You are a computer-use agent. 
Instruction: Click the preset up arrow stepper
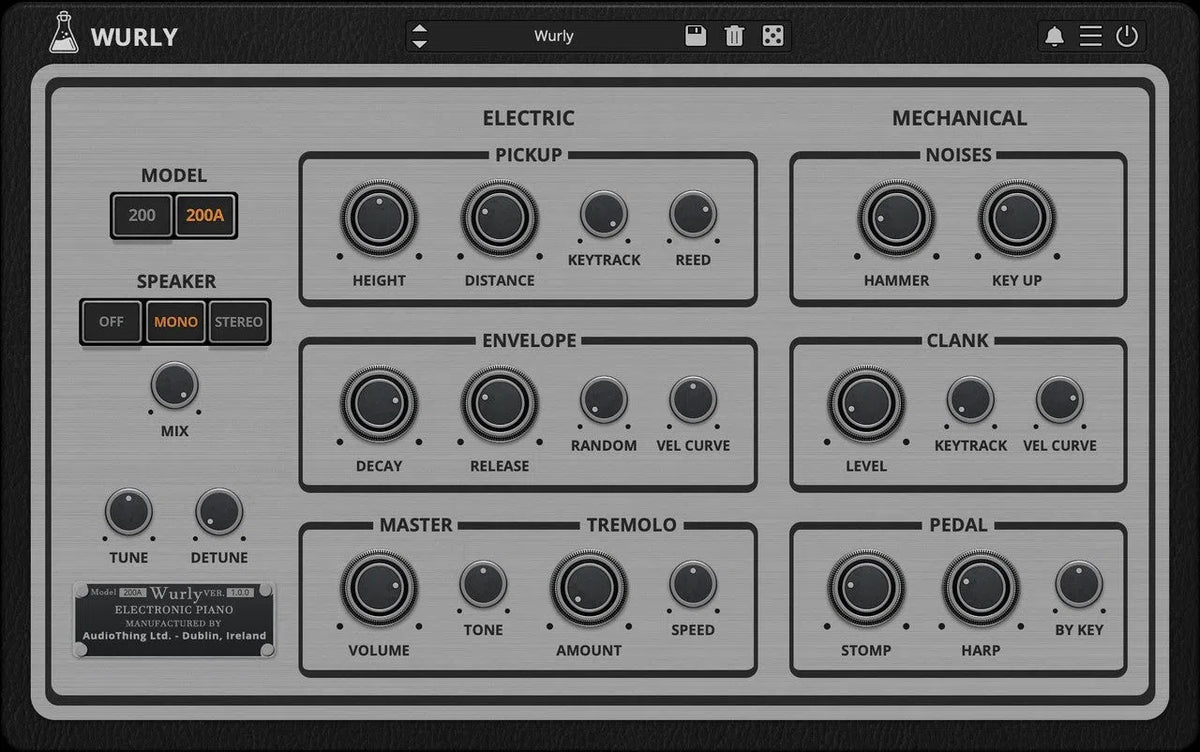420,29
